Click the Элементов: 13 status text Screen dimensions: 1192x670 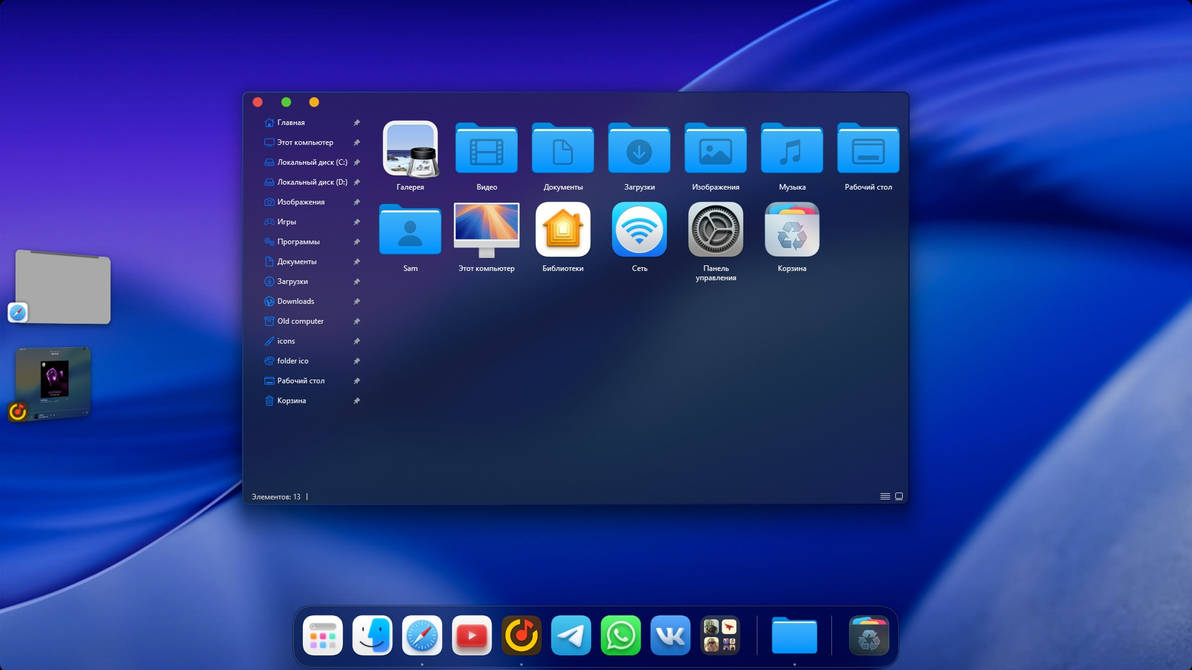coord(276,497)
